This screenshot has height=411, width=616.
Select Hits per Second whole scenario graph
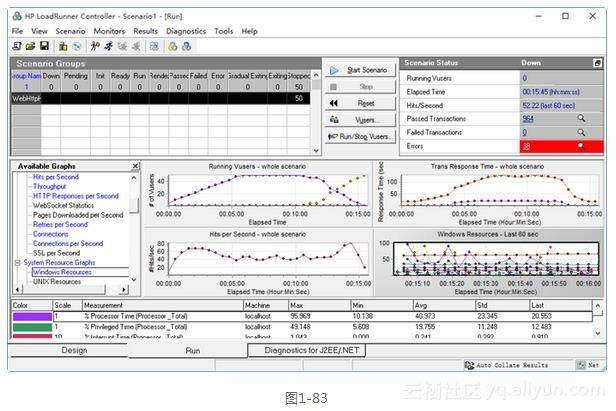click(258, 262)
